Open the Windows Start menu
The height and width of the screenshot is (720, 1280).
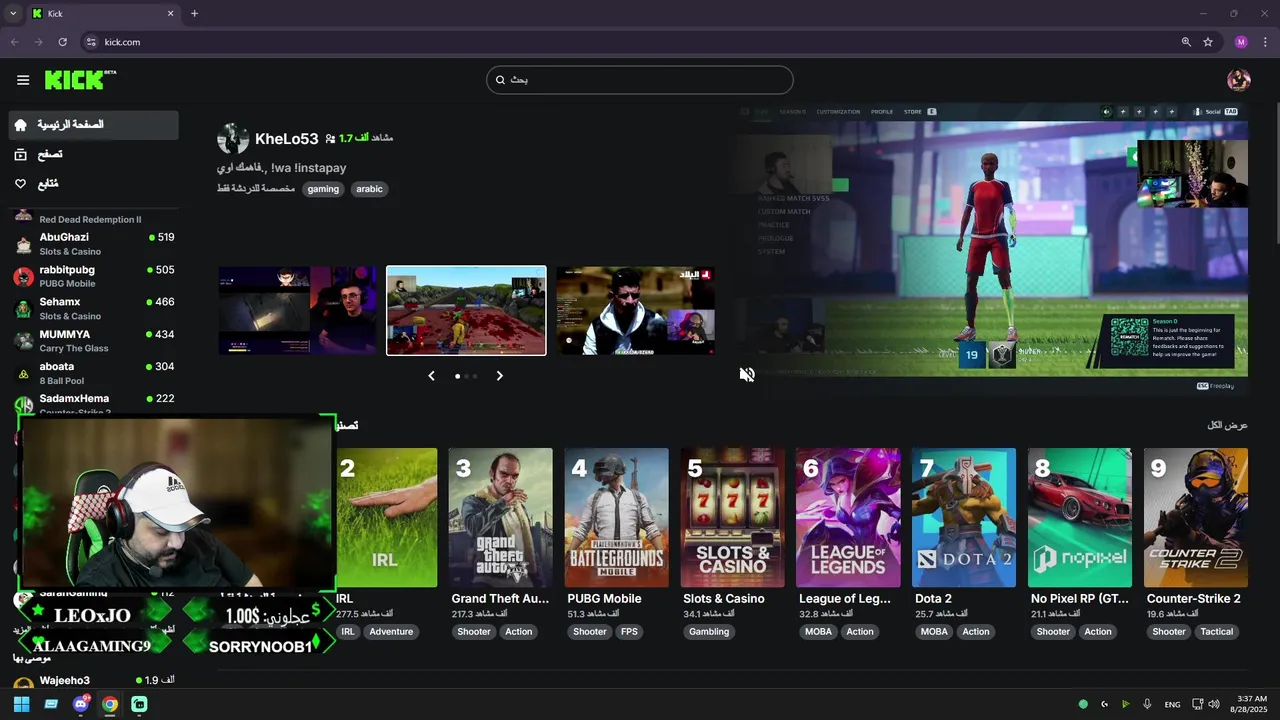[21, 704]
